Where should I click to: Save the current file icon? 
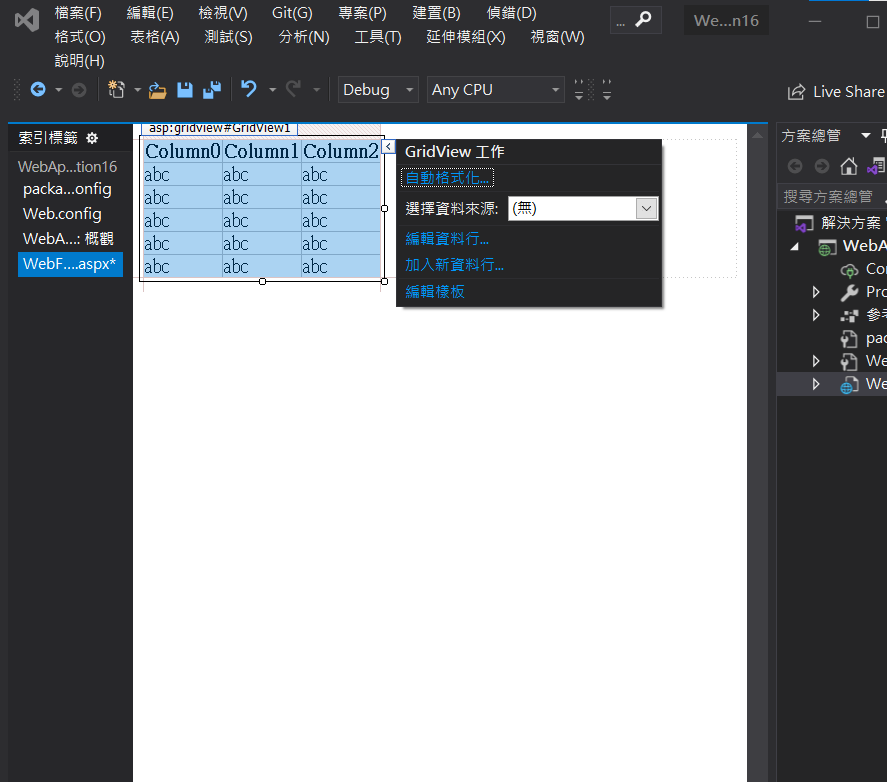(185, 90)
